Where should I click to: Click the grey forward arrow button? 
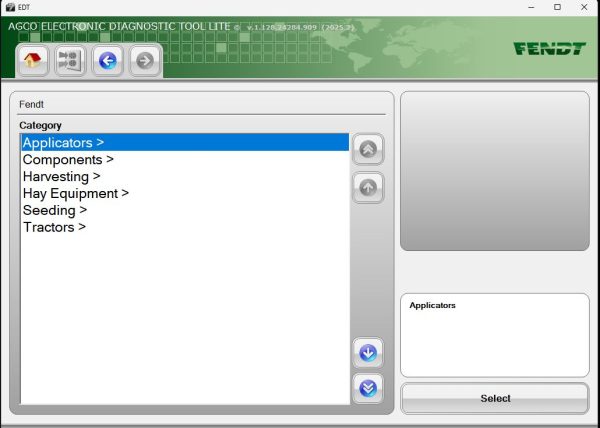[x=145, y=60]
